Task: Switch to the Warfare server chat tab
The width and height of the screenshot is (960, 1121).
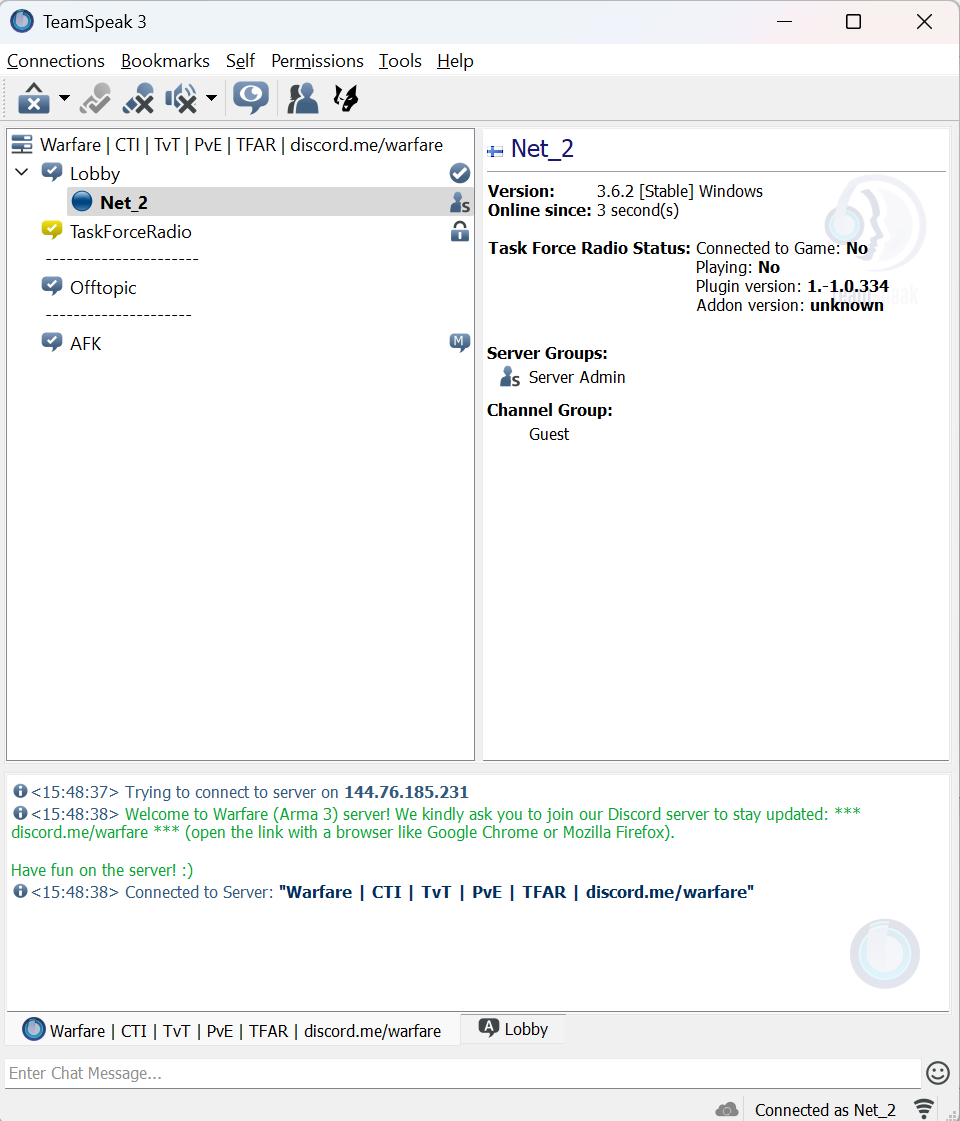Action: point(233,1030)
